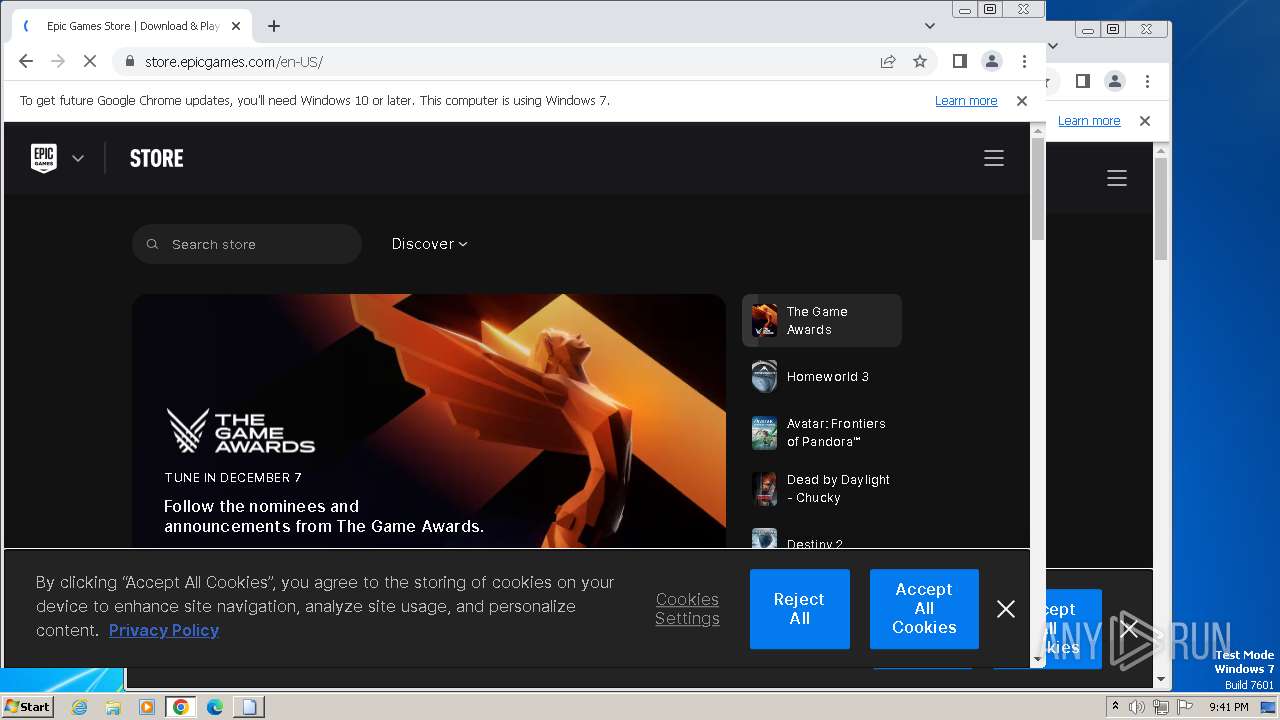The image size is (1280, 720).
Task: Expand the Discover dropdown
Action: pyautogui.click(x=430, y=244)
